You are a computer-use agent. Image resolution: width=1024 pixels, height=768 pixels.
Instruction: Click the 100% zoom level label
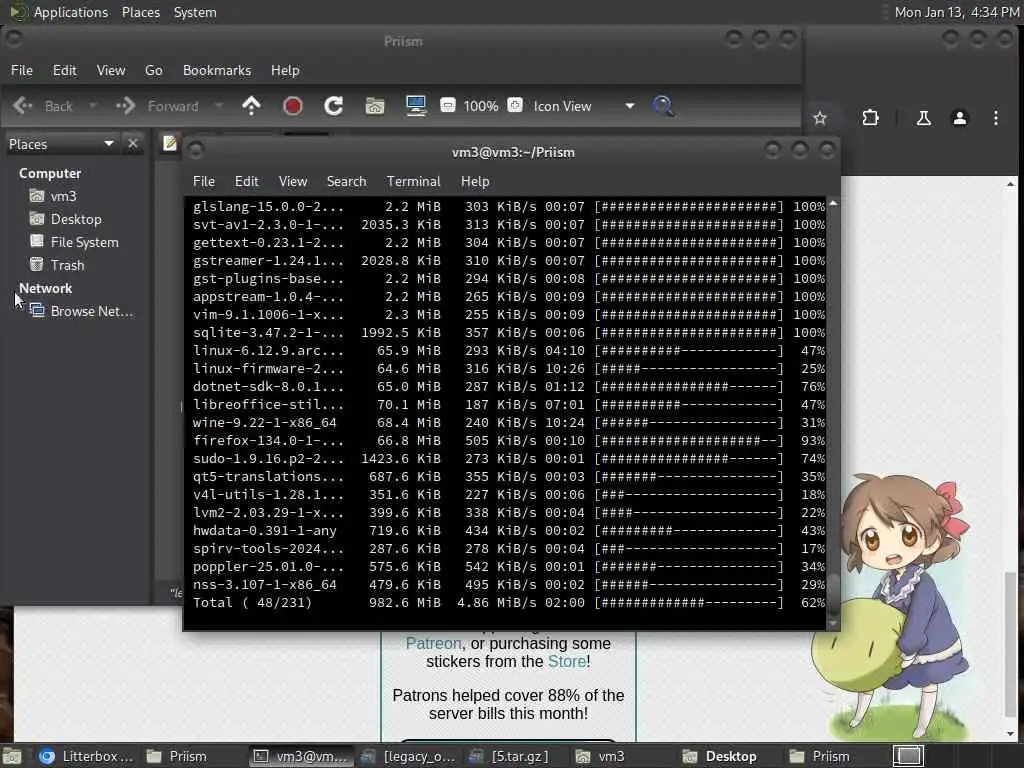481,106
